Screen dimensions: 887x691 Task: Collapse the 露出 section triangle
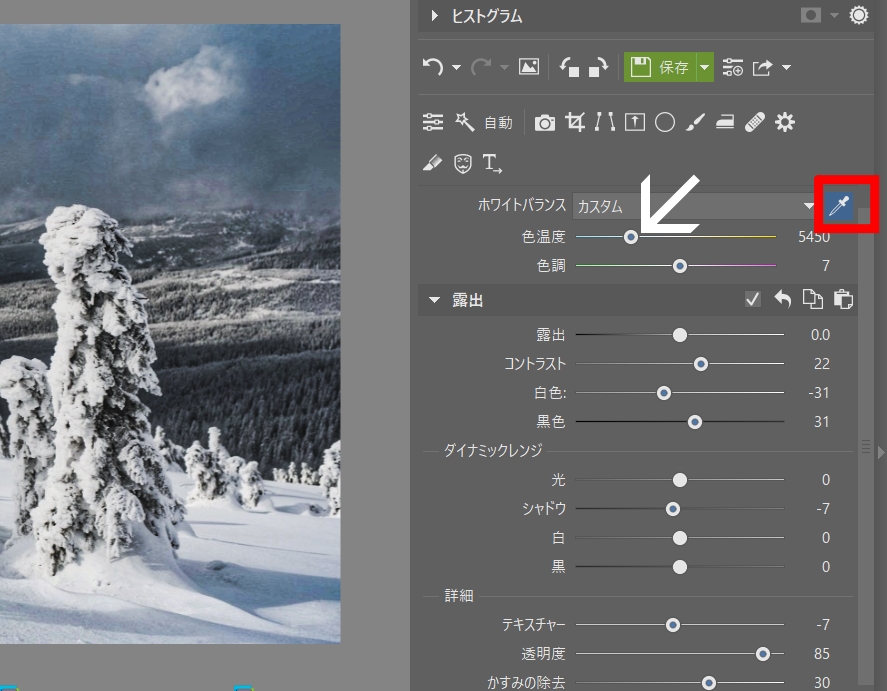tap(434, 300)
